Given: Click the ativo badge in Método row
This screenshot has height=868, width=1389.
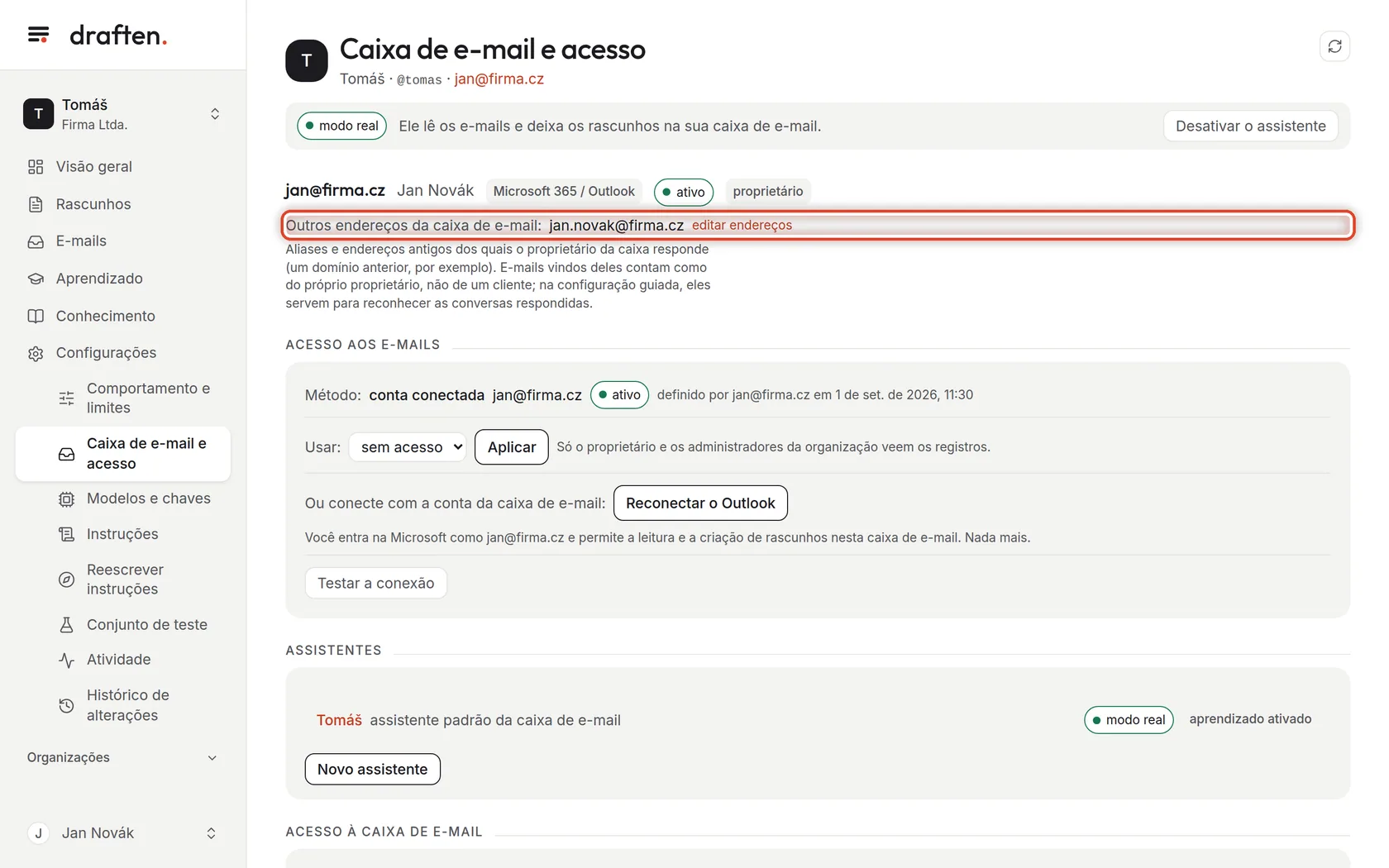Looking at the screenshot, I should 619,395.
